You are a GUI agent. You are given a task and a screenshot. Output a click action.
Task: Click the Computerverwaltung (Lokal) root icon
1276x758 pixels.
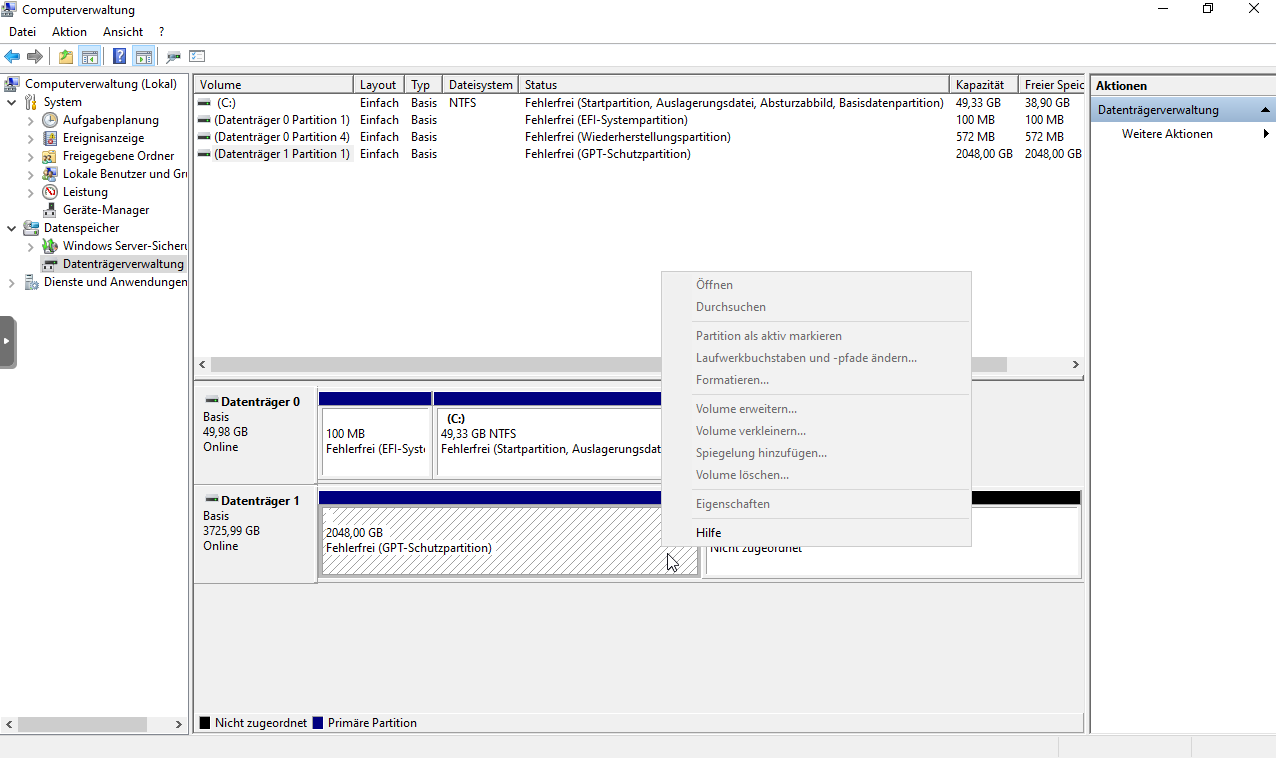(x=13, y=84)
